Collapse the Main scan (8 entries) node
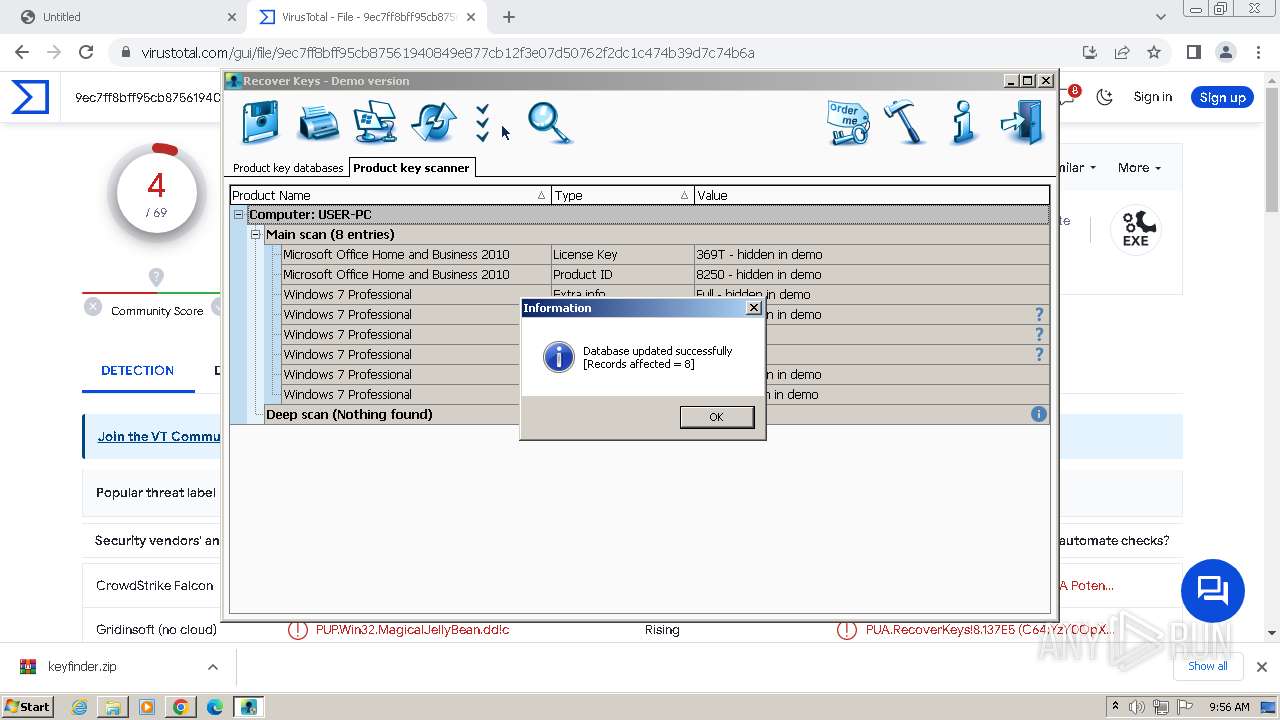 point(256,234)
